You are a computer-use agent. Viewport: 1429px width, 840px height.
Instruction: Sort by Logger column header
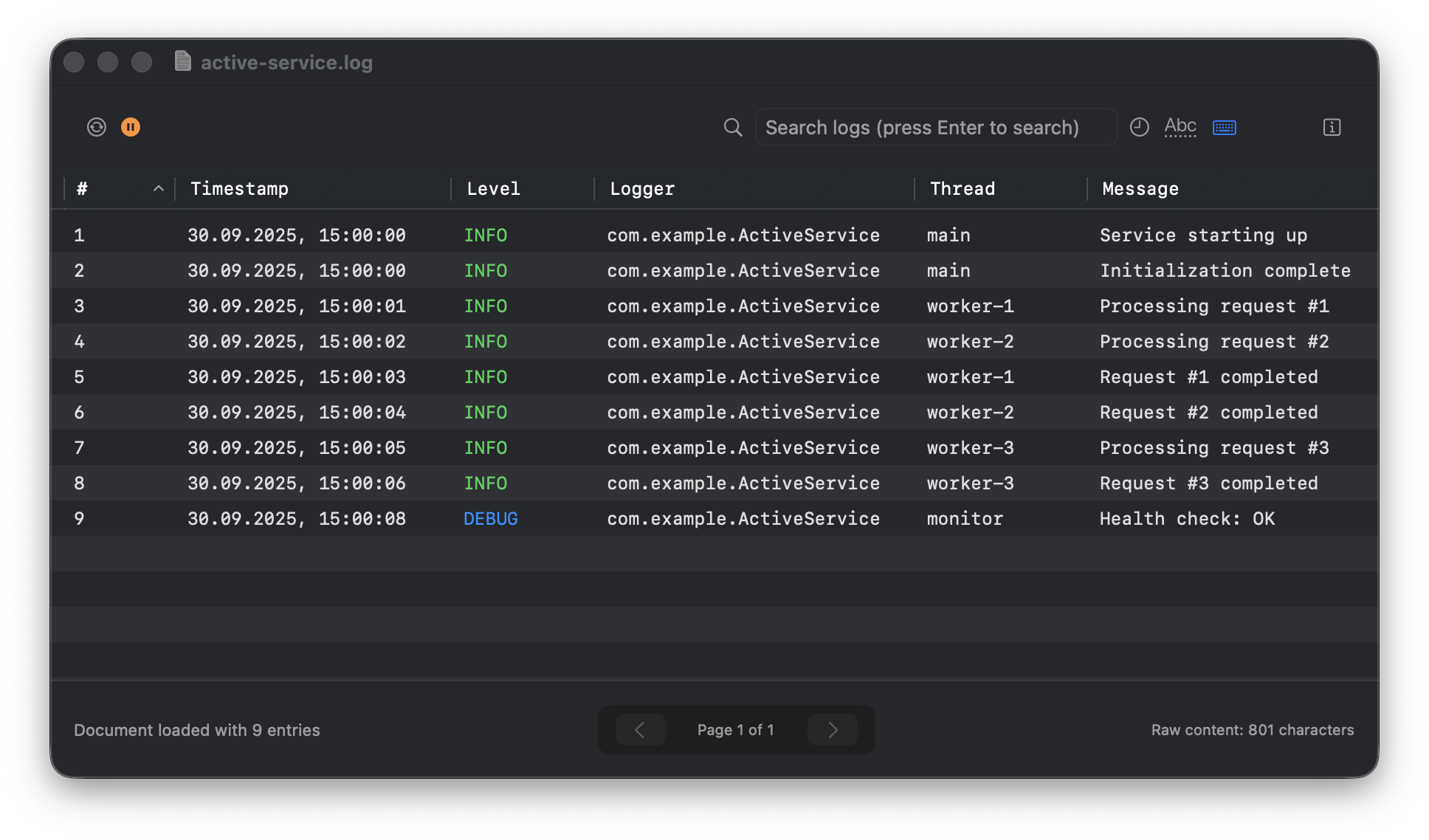click(x=642, y=189)
